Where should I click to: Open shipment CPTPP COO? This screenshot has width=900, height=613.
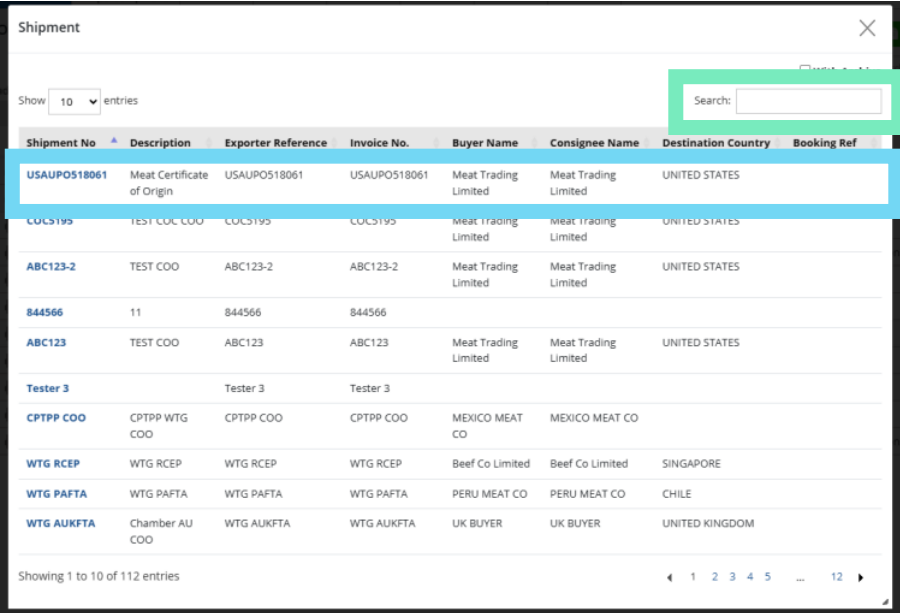(56, 418)
